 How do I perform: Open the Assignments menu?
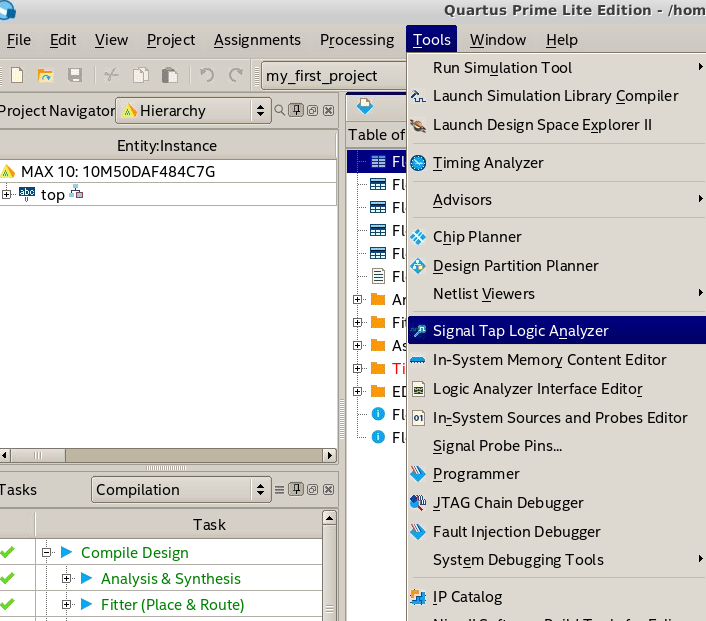[257, 40]
